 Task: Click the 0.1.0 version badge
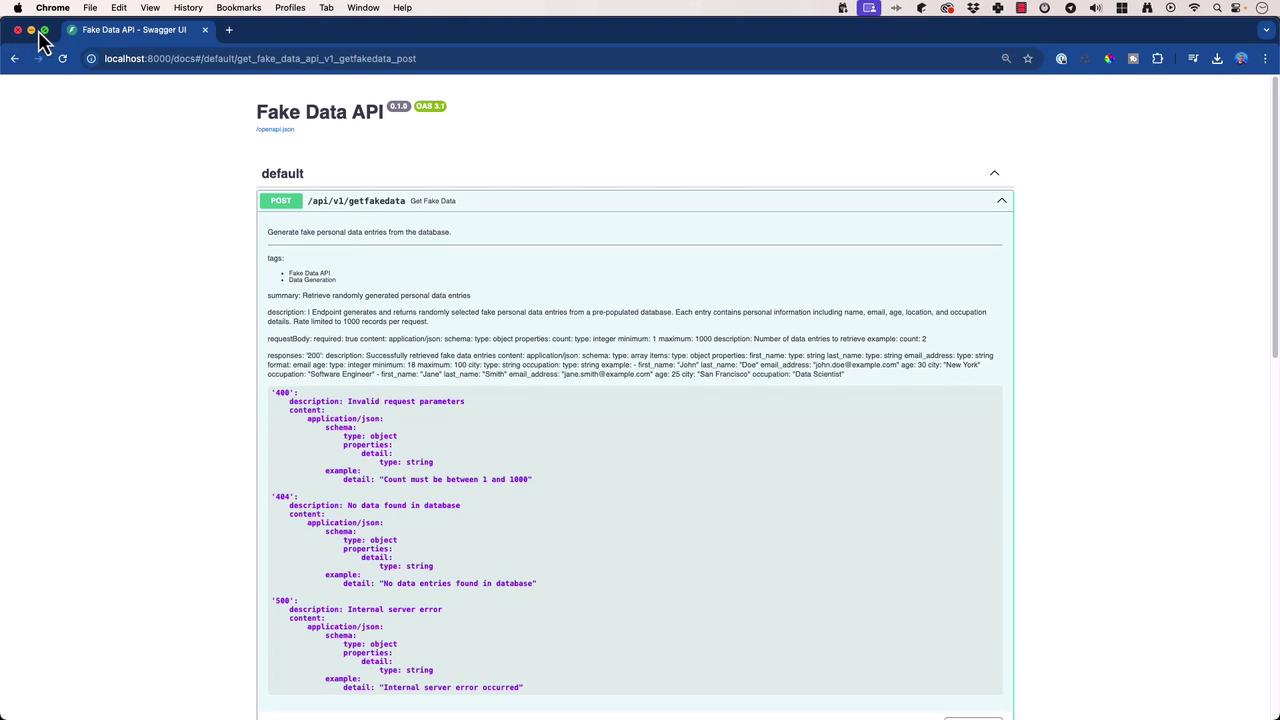399,106
